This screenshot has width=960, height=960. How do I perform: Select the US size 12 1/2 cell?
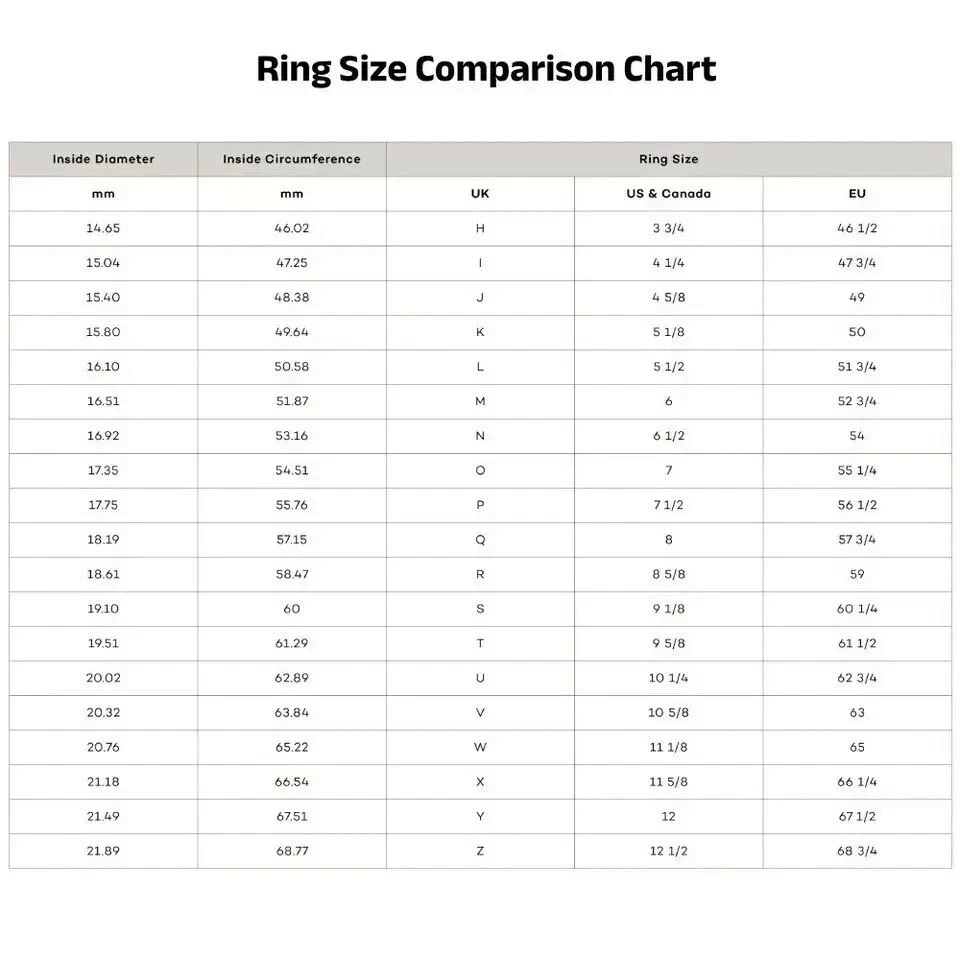pos(668,851)
